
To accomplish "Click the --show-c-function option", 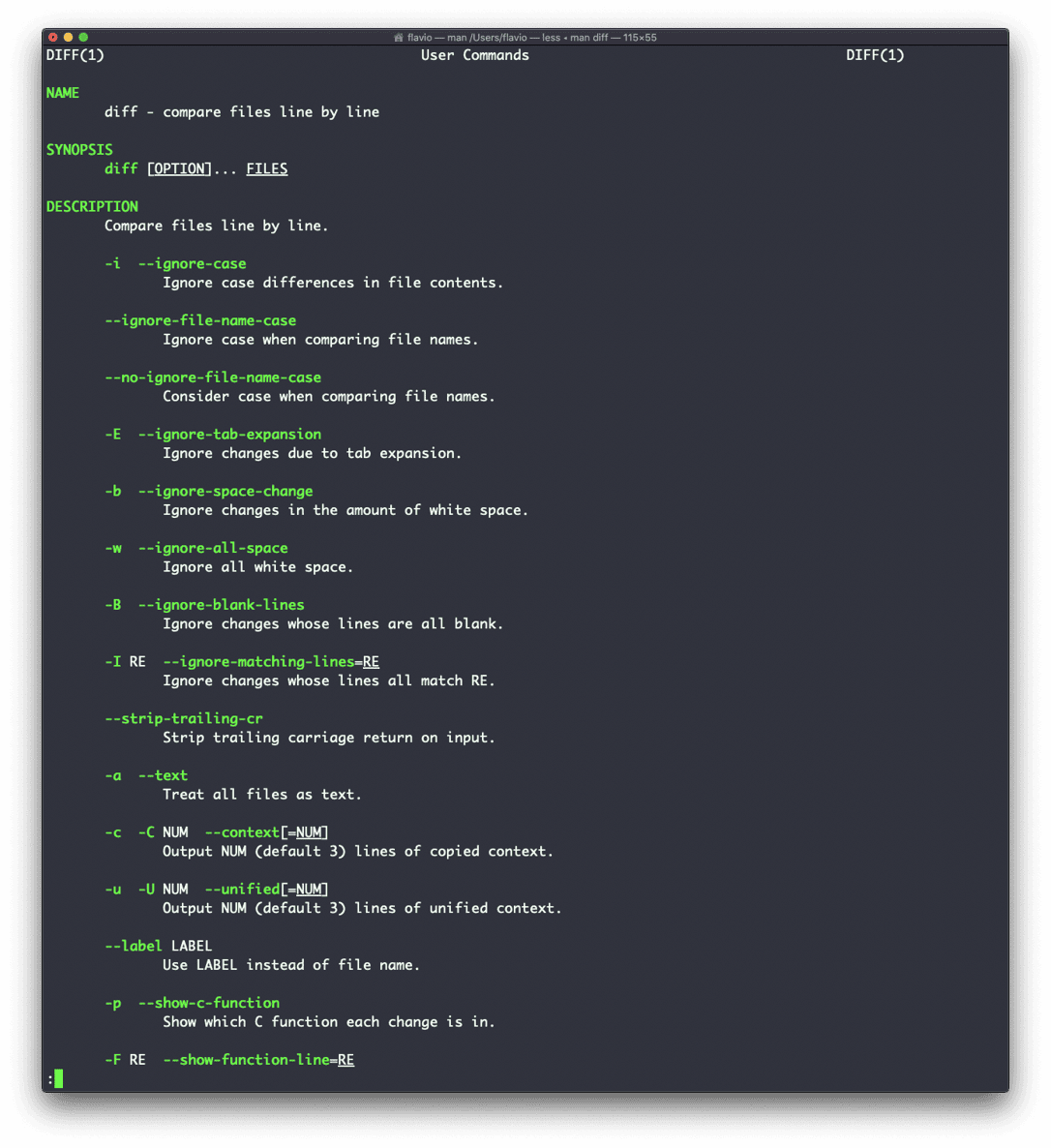I will coord(209,1003).
